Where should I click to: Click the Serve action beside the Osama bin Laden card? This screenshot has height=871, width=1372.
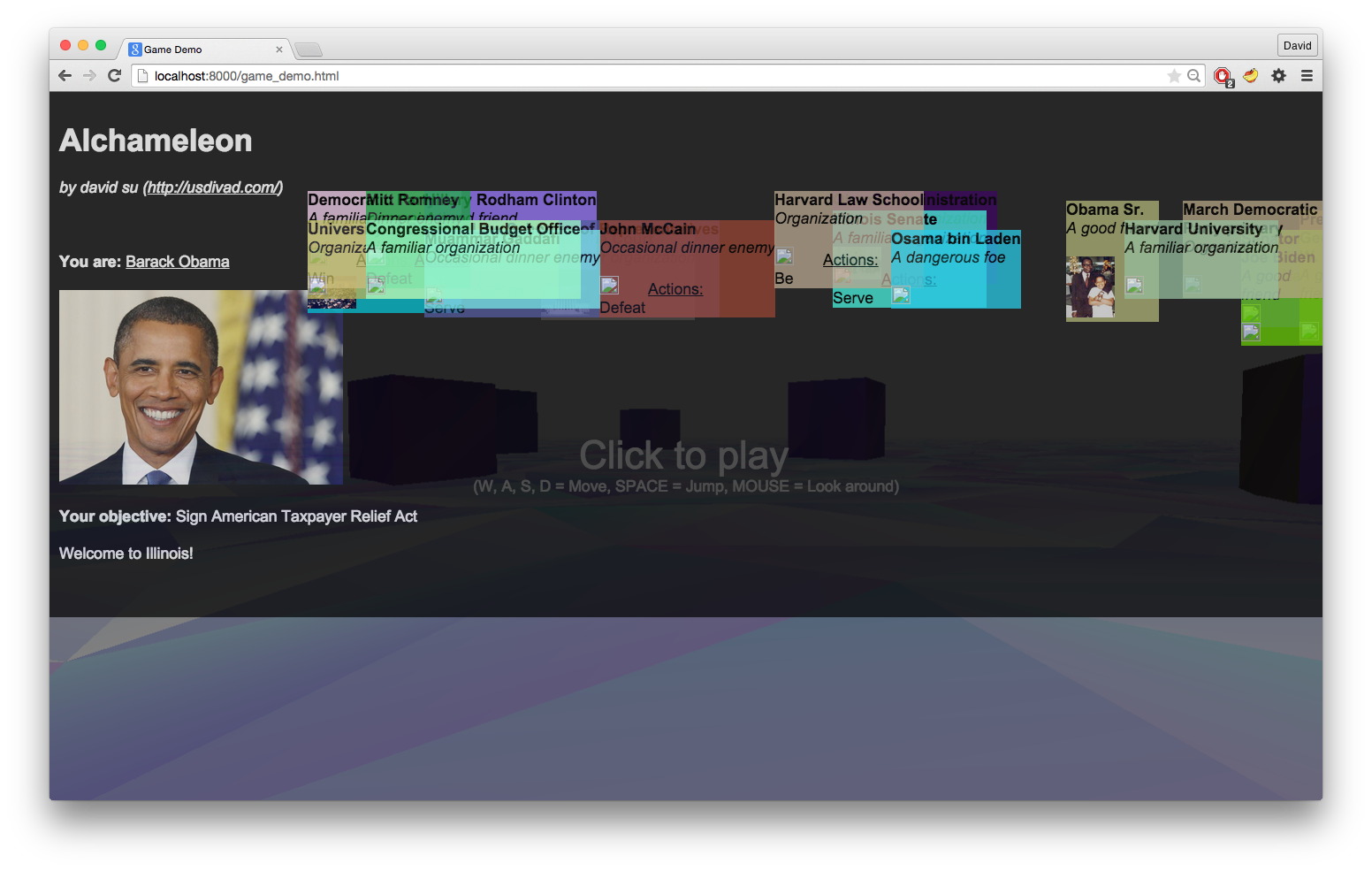[x=853, y=298]
